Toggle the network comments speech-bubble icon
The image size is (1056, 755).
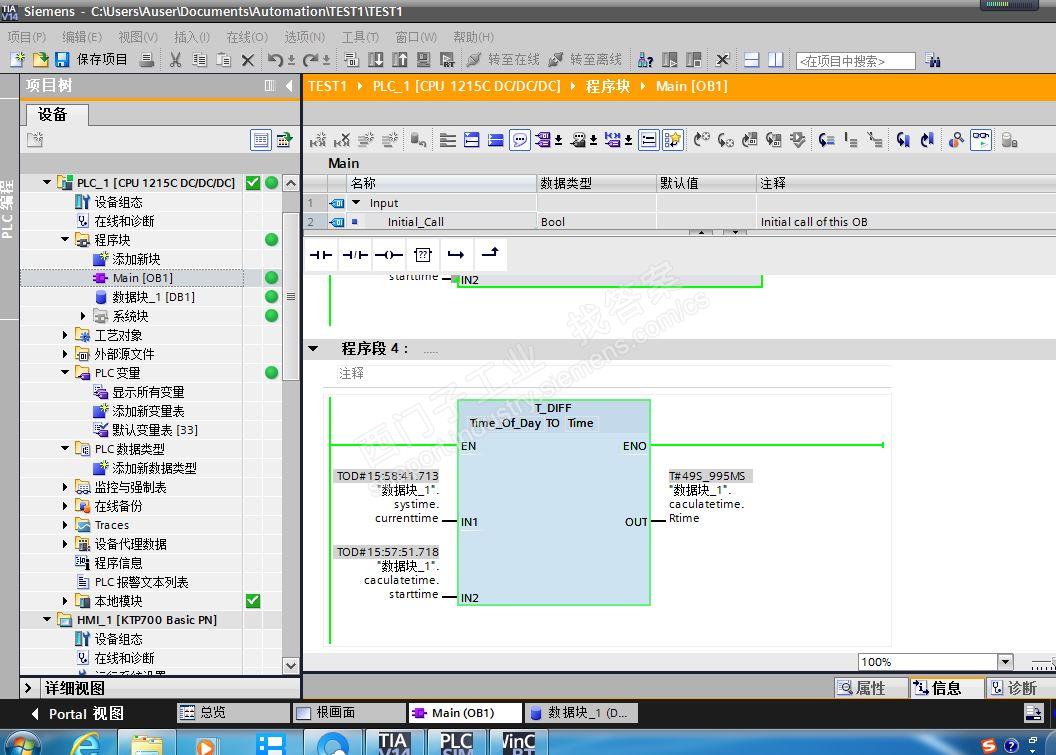point(519,140)
